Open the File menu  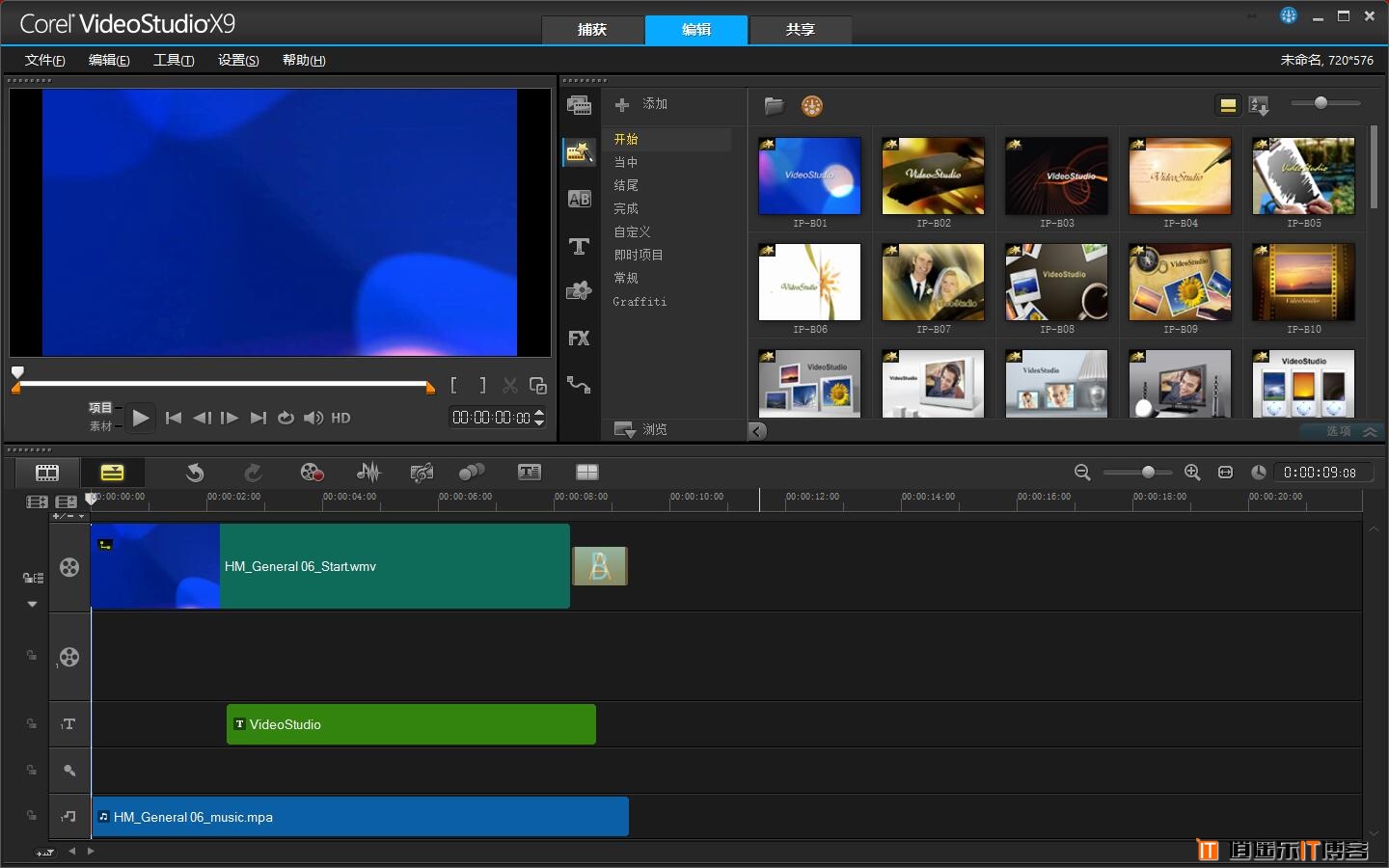(x=45, y=60)
